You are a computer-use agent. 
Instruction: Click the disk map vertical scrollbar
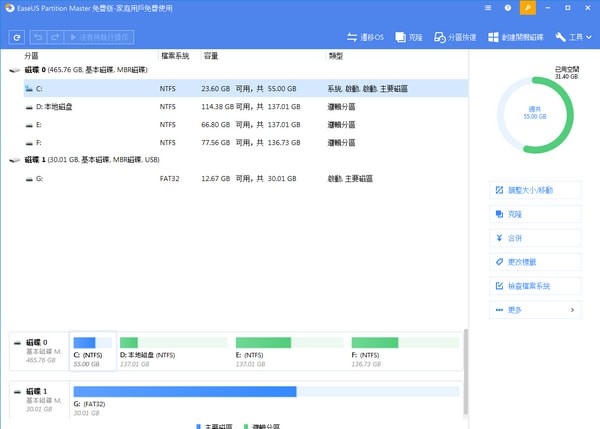[x=466, y=370]
